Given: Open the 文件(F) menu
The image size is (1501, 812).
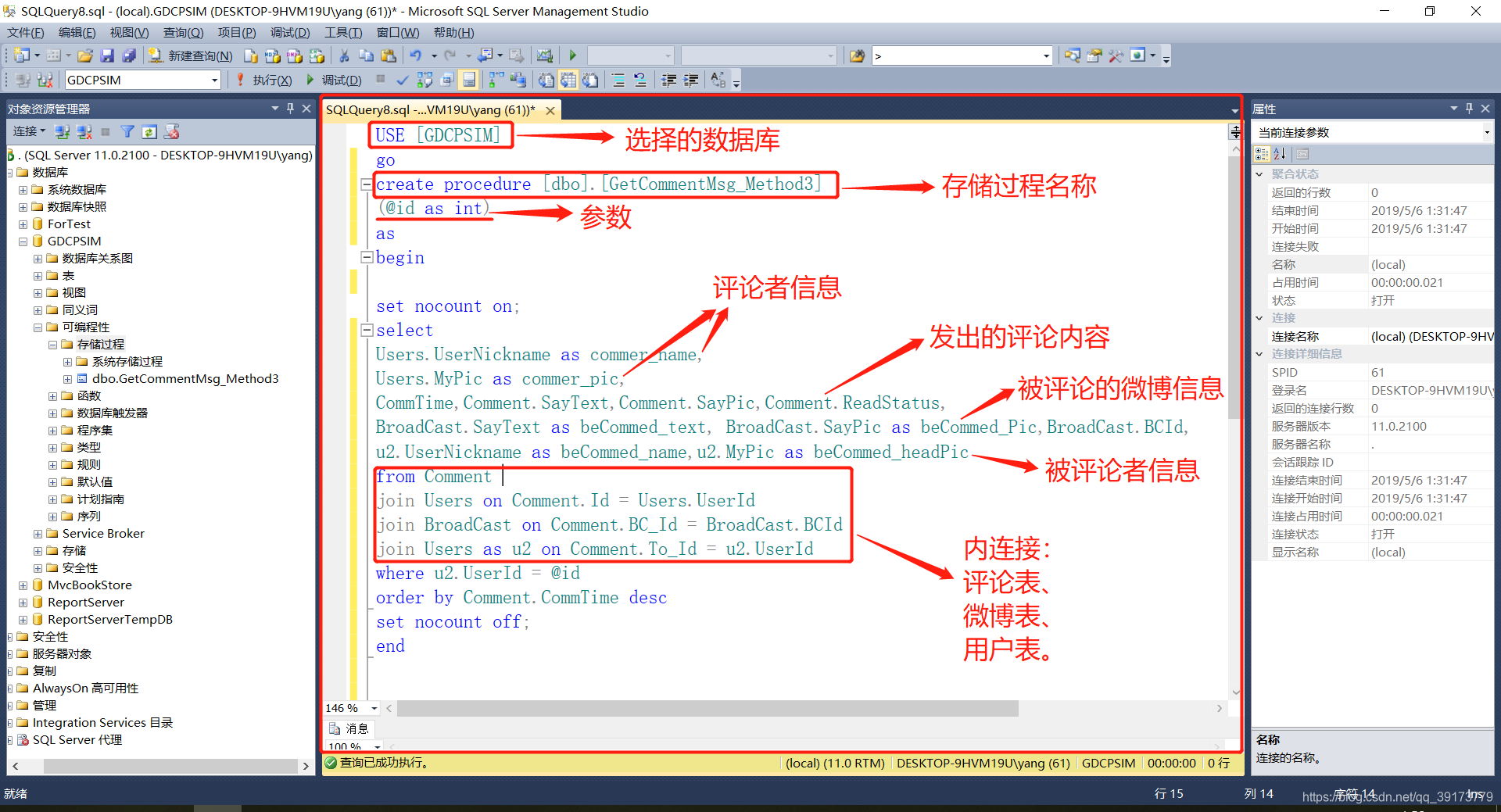Looking at the screenshot, I should [x=26, y=33].
